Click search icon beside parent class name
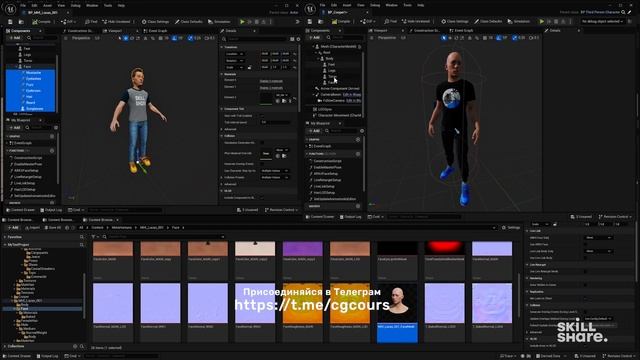Screen dimensions: 640x360 [623, 12]
